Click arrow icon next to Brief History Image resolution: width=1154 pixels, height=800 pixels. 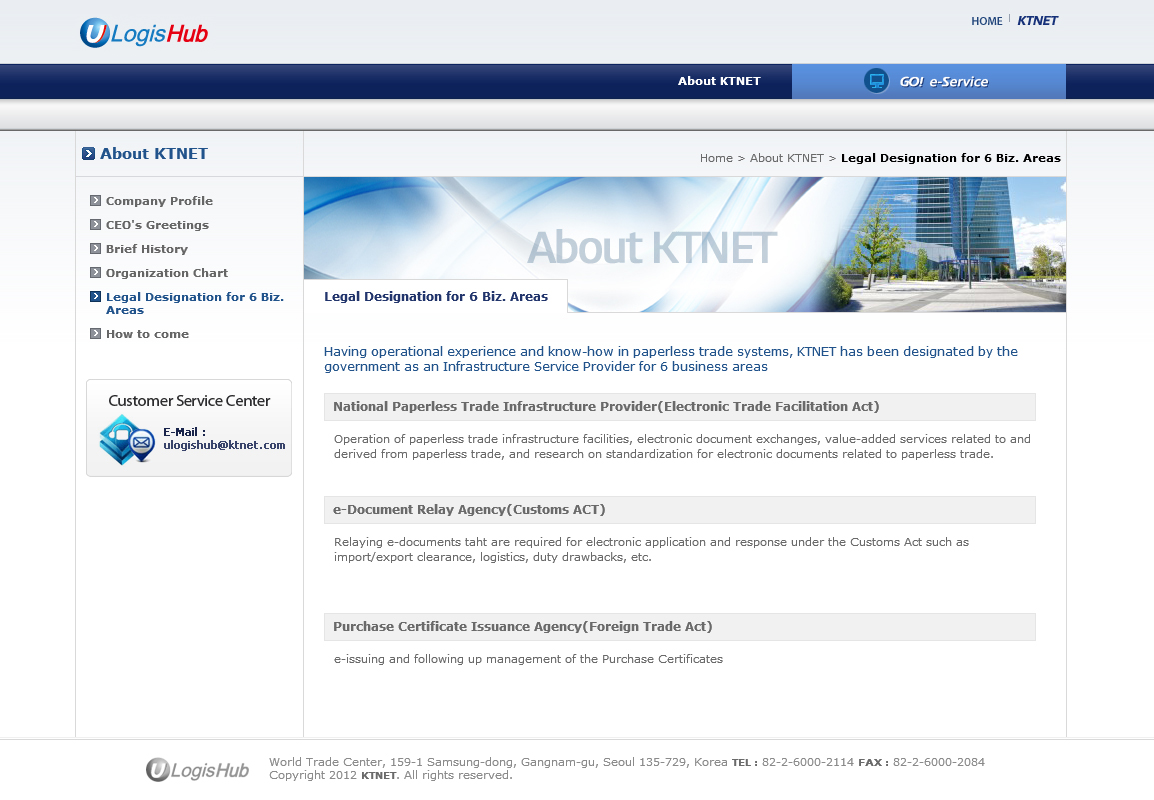[95, 248]
